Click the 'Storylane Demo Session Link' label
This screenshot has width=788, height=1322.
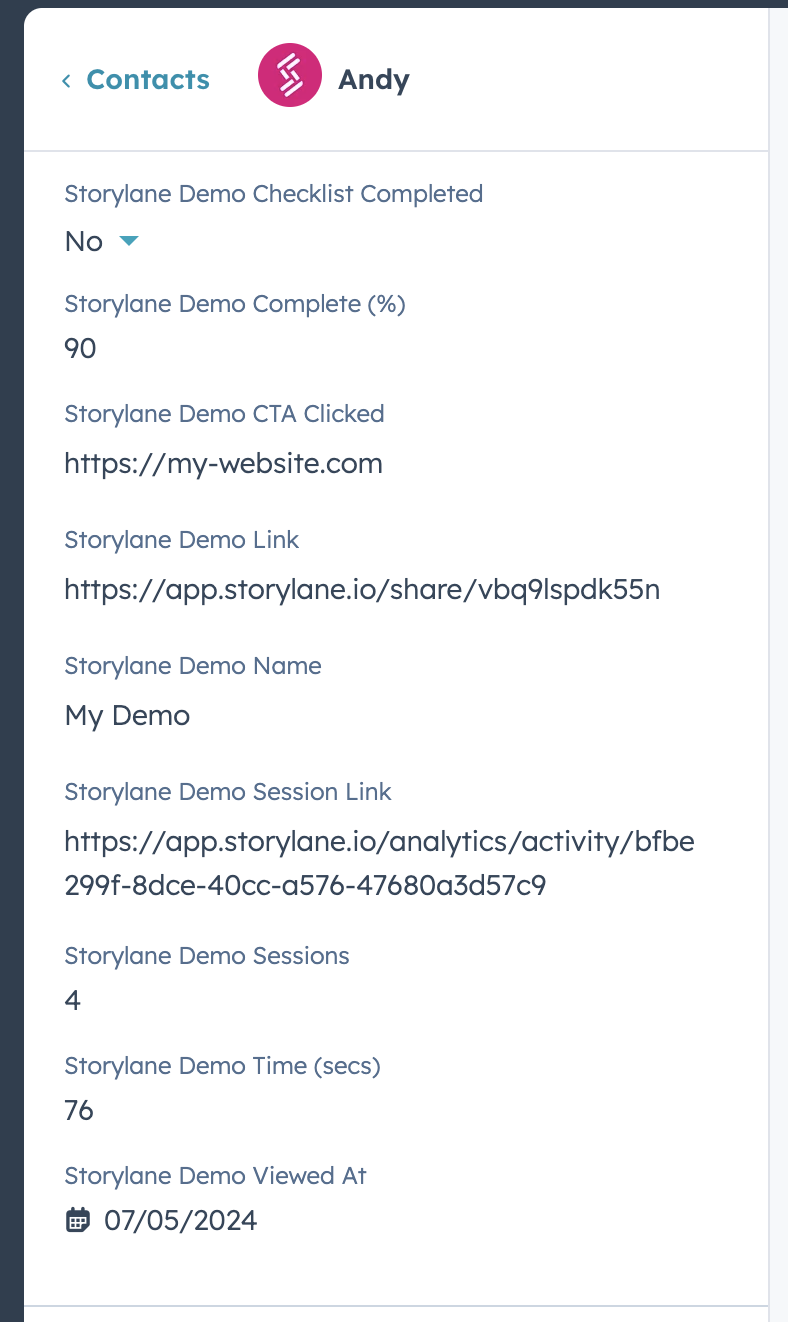pos(228,792)
